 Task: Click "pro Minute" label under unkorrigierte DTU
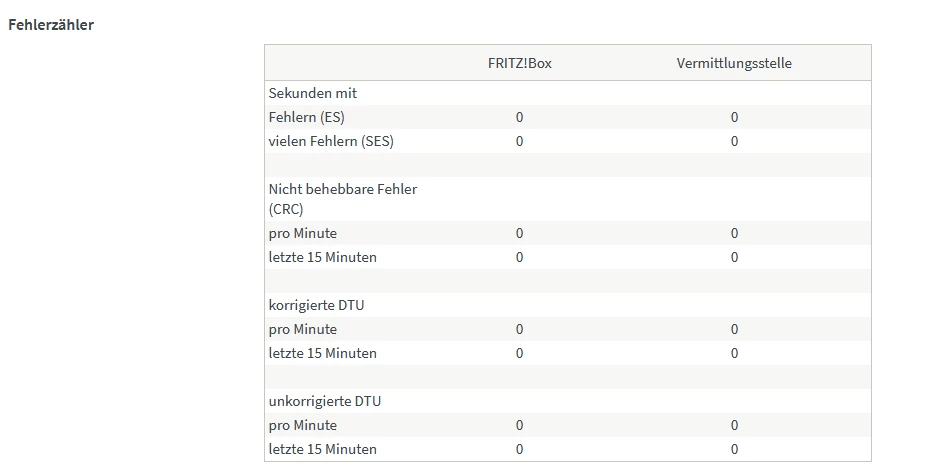point(303,425)
